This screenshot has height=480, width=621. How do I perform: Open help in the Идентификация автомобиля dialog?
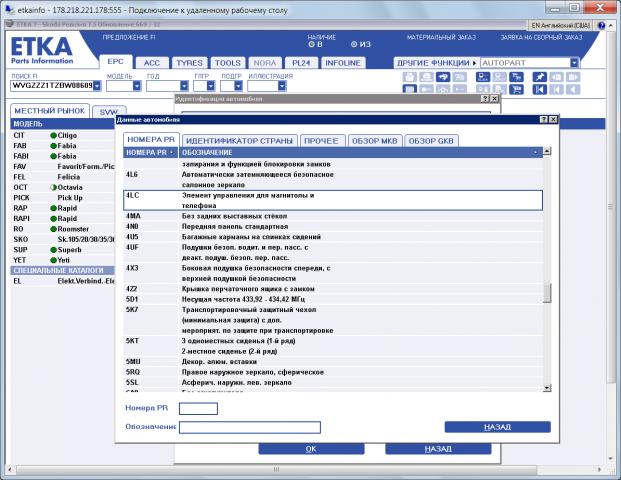486,99
